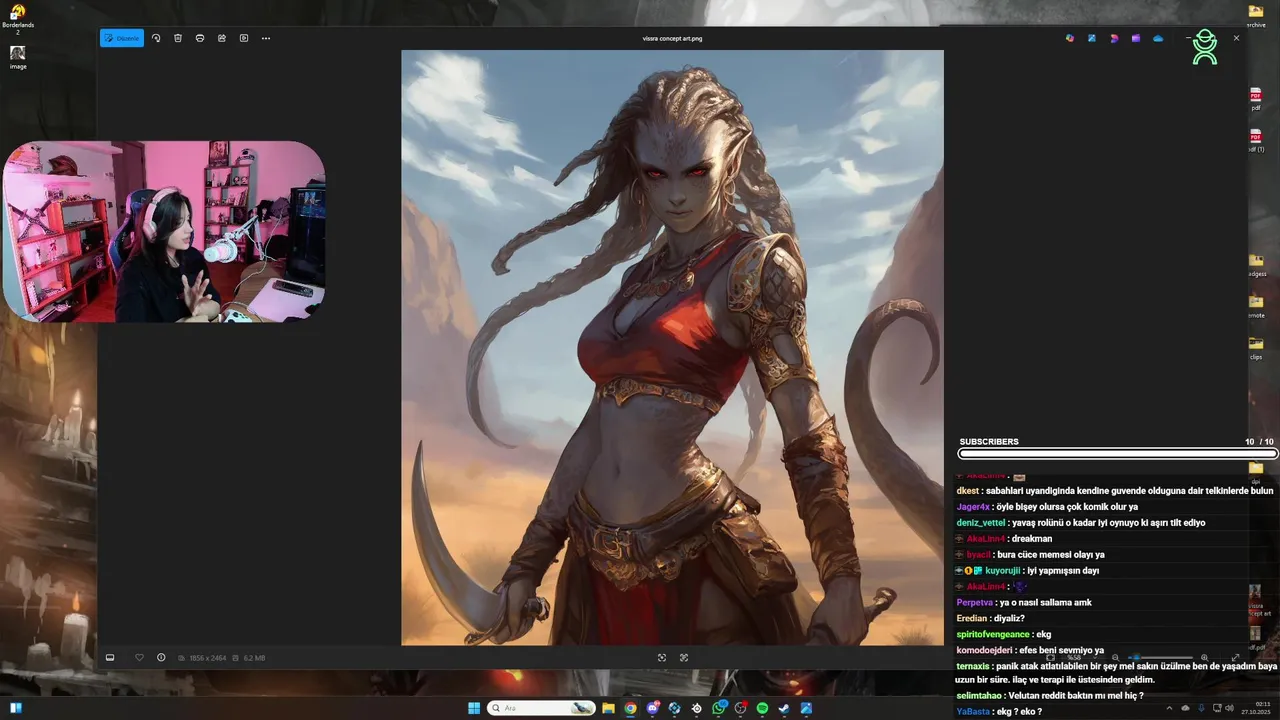Image resolution: width=1280 pixels, height=720 pixels.
Task: Click zoom in magnifier icon
Action: (1204, 657)
